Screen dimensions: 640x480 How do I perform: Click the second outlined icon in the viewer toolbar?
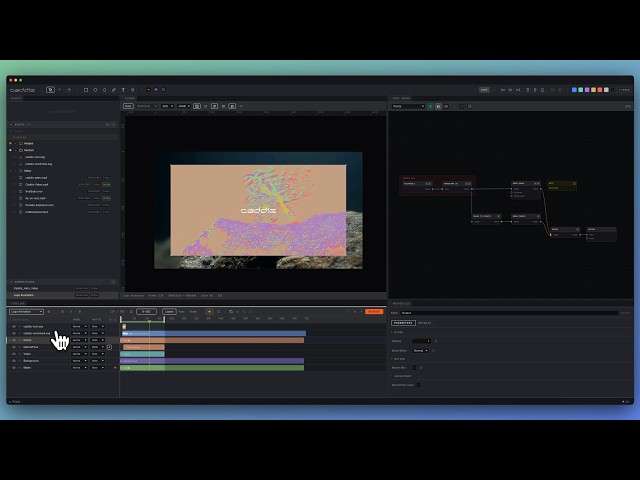pos(214,106)
